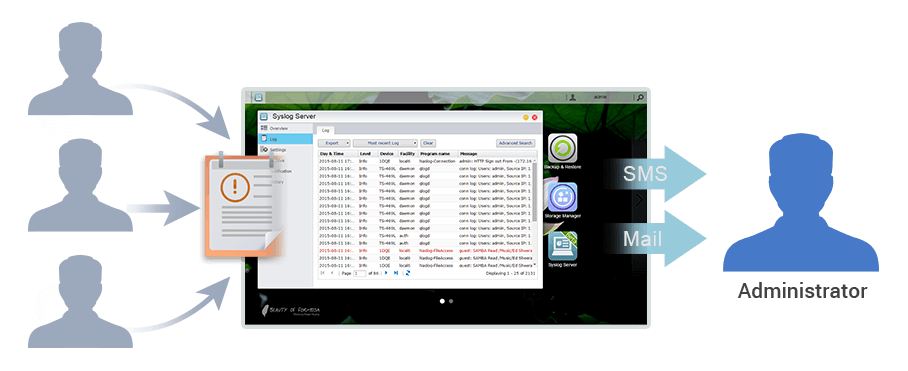Go to the next log page
The height and width of the screenshot is (371, 908).
[386, 272]
